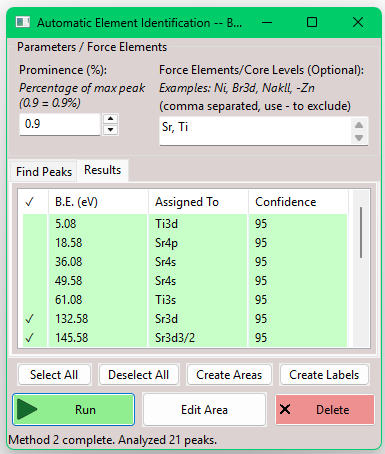Image resolution: width=385 pixels, height=454 pixels.
Task: Toggle the check for the 132.58 row
Action: pyautogui.click(x=30, y=319)
